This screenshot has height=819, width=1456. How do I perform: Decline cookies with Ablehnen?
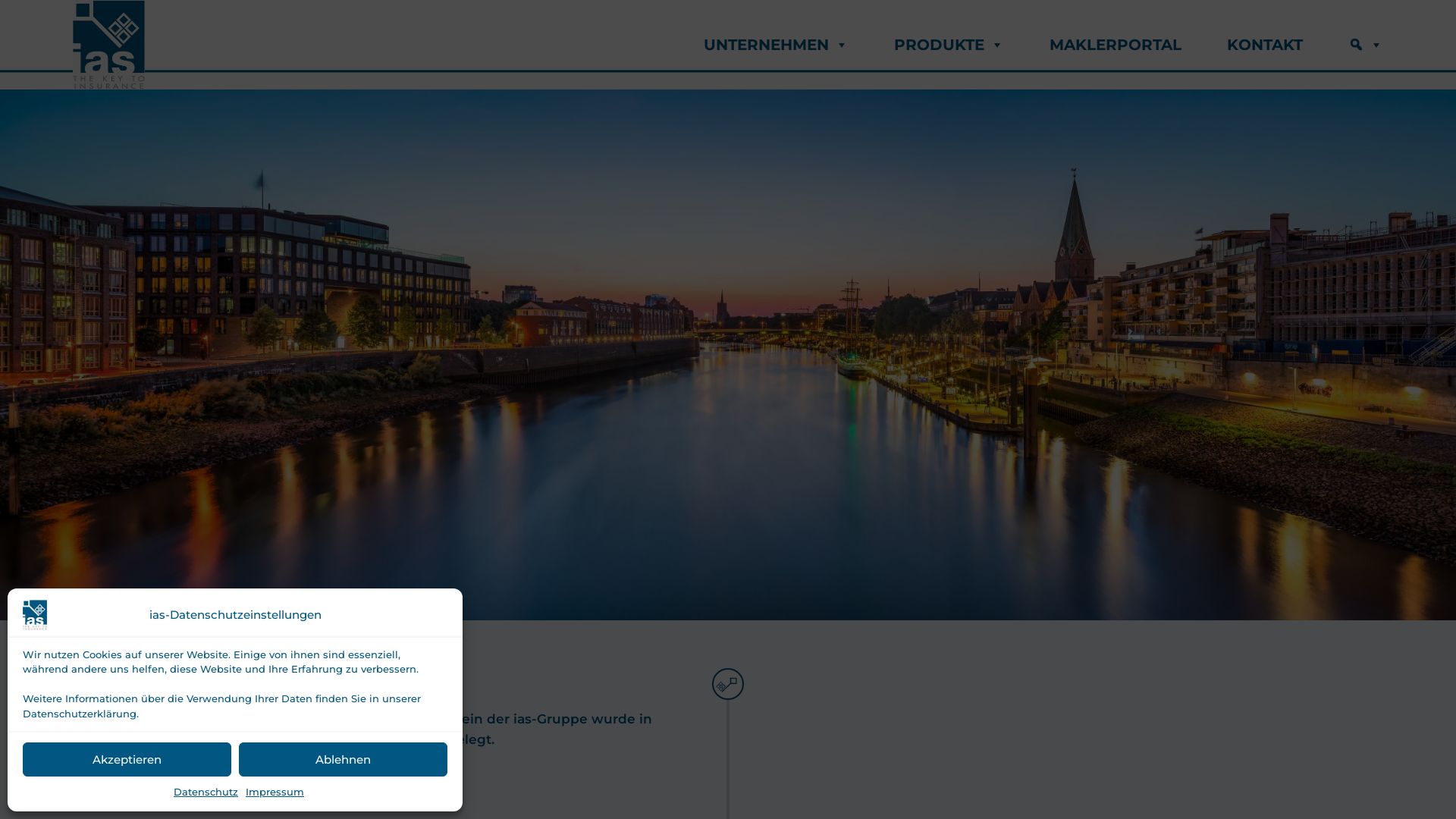pos(343,759)
